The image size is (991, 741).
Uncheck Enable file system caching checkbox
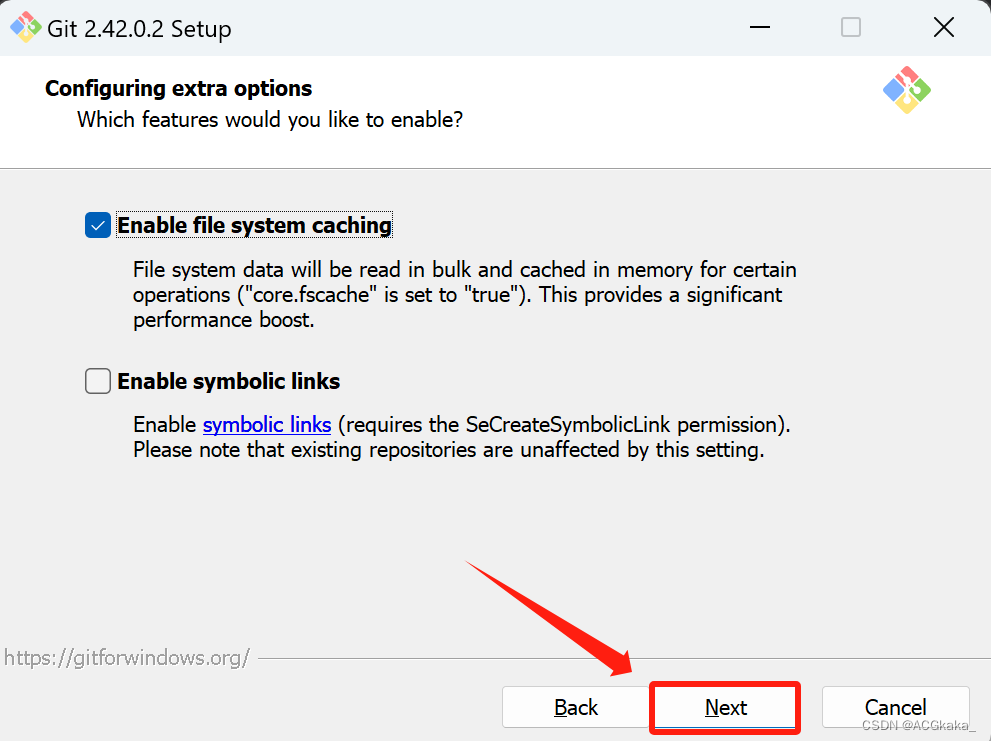(x=98, y=225)
